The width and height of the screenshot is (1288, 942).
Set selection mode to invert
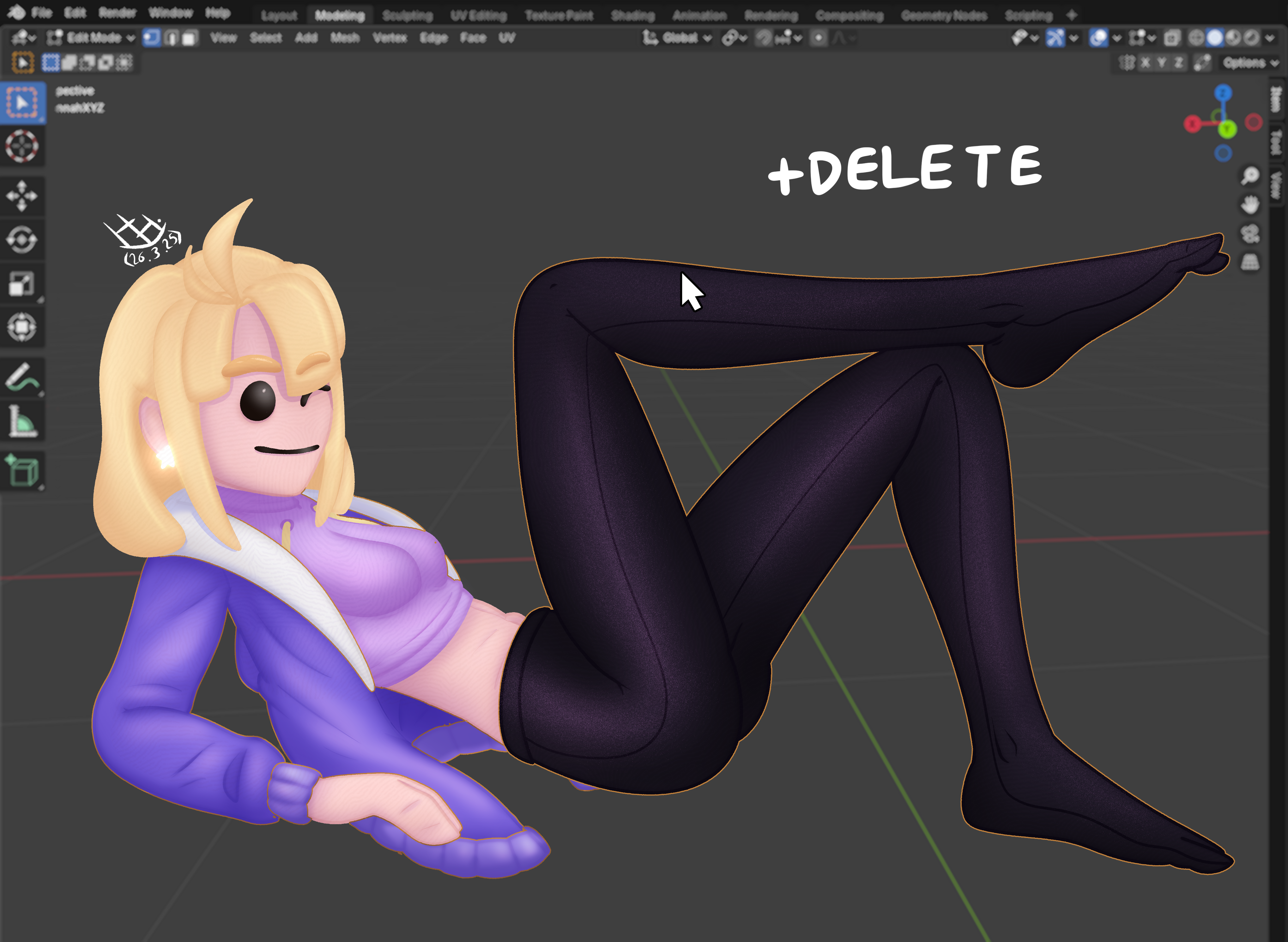point(106,62)
